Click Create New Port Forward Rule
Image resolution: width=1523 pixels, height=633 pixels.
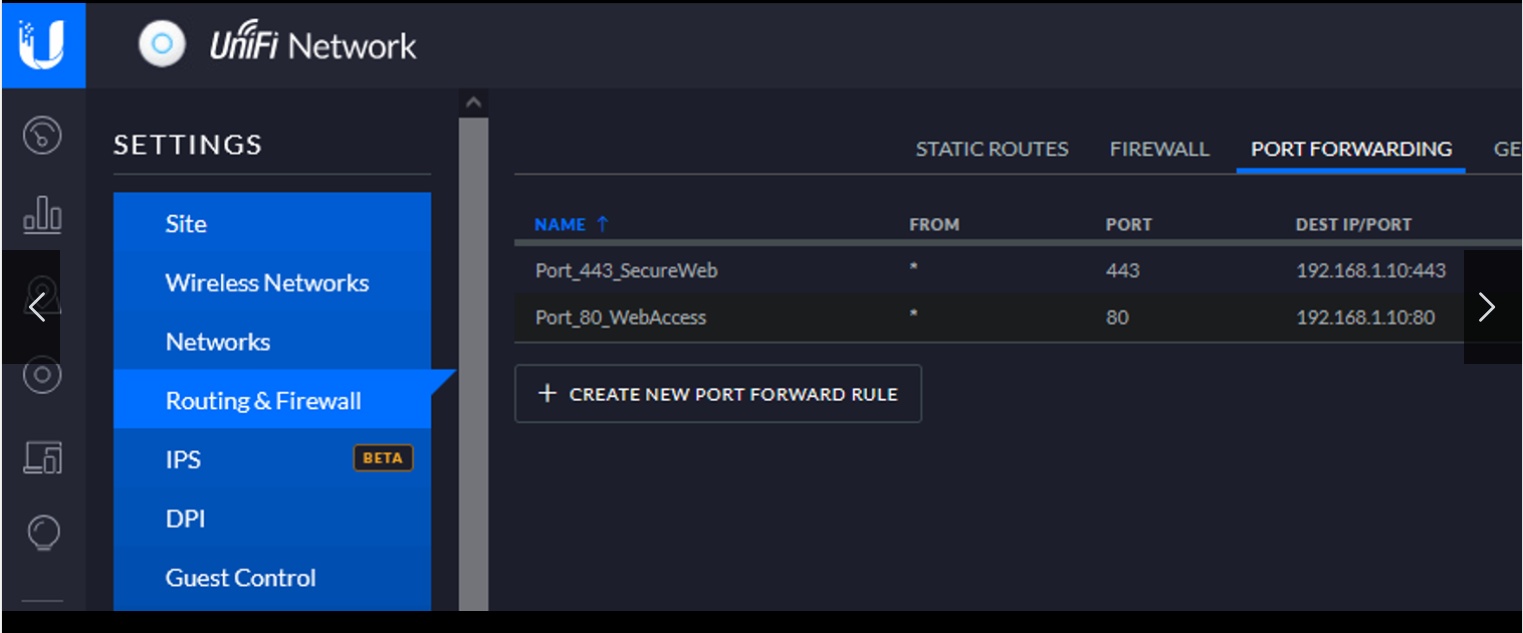718,394
